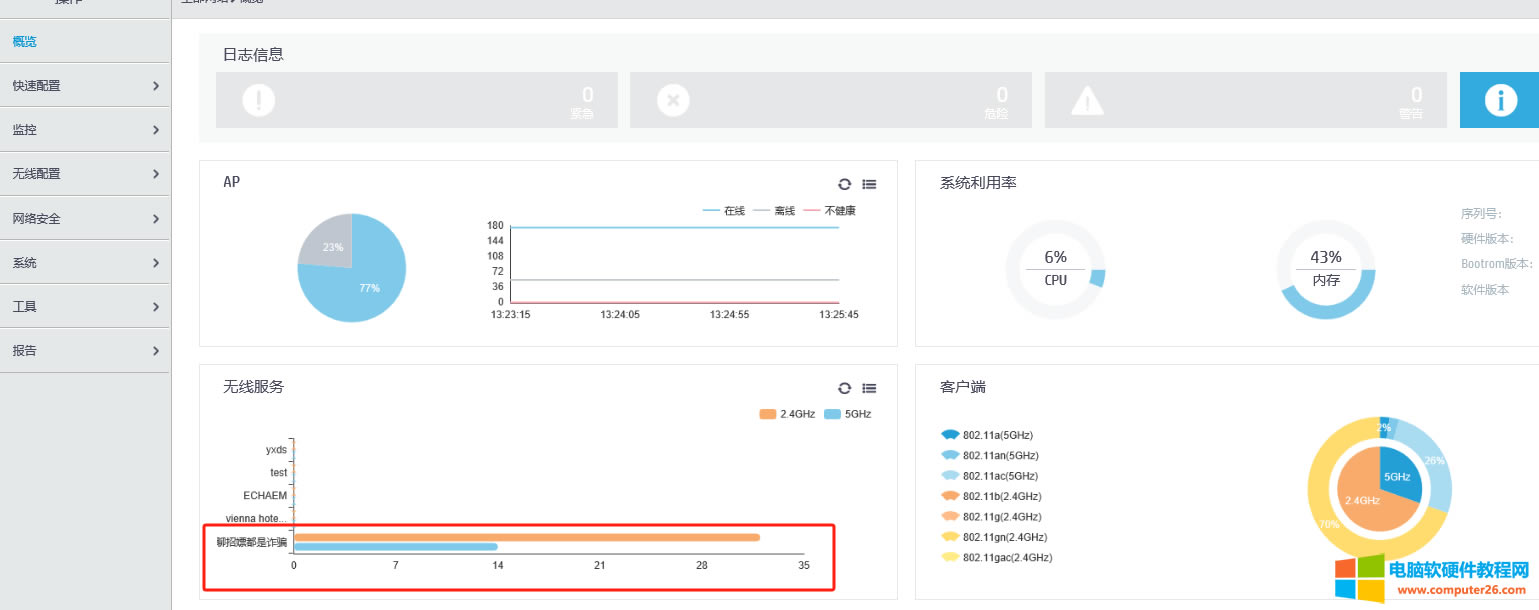The image size is (1539, 610).
Task: Select 概览 in the sidebar
Action: [25, 42]
